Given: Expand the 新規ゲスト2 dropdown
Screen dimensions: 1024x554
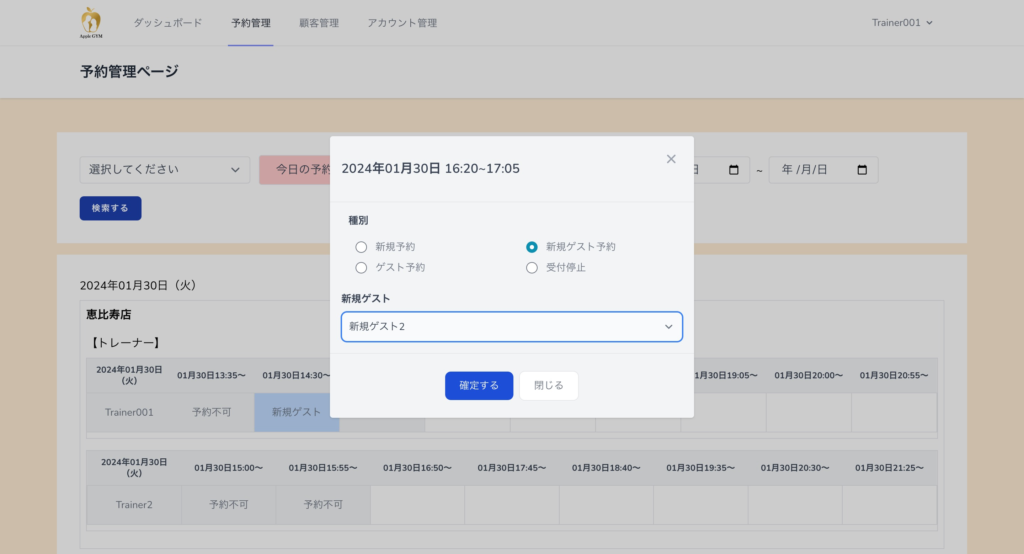Looking at the screenshot, I should 511,327.
